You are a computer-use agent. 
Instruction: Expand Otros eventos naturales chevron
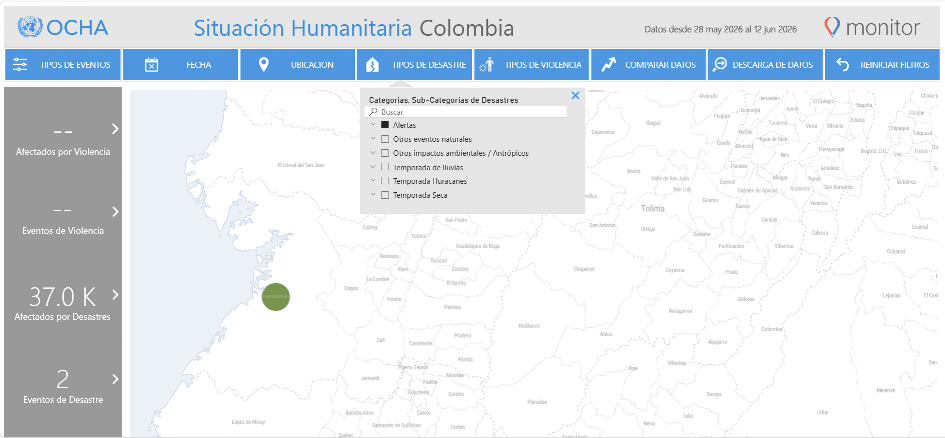point(373,139)
